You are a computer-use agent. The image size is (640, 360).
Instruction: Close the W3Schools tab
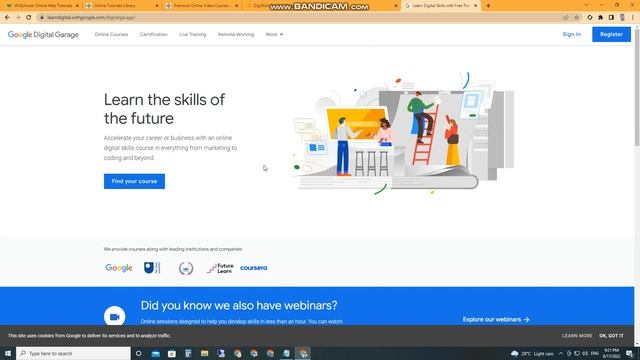[77, 6]
